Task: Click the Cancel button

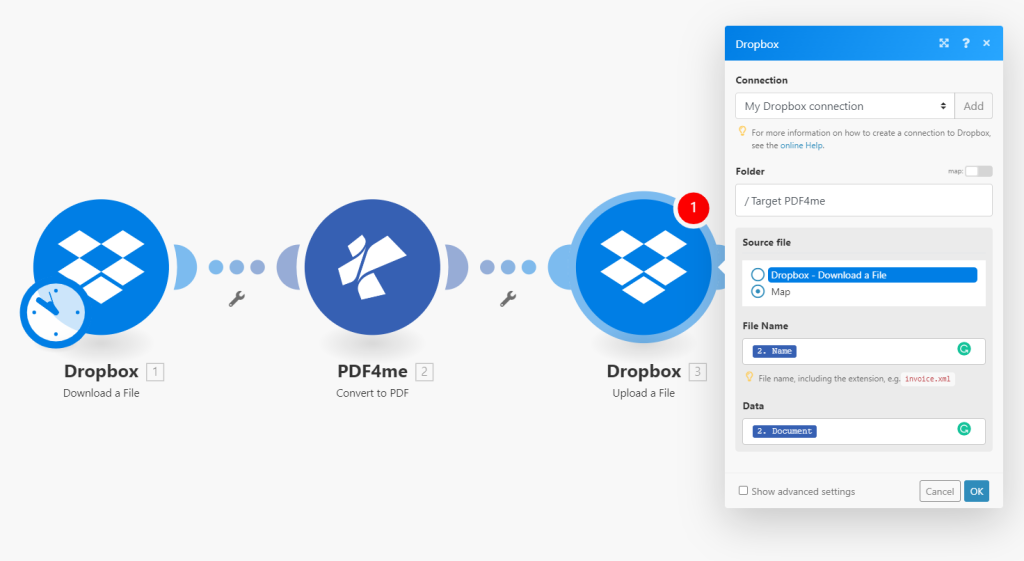Action: [939, 491]
